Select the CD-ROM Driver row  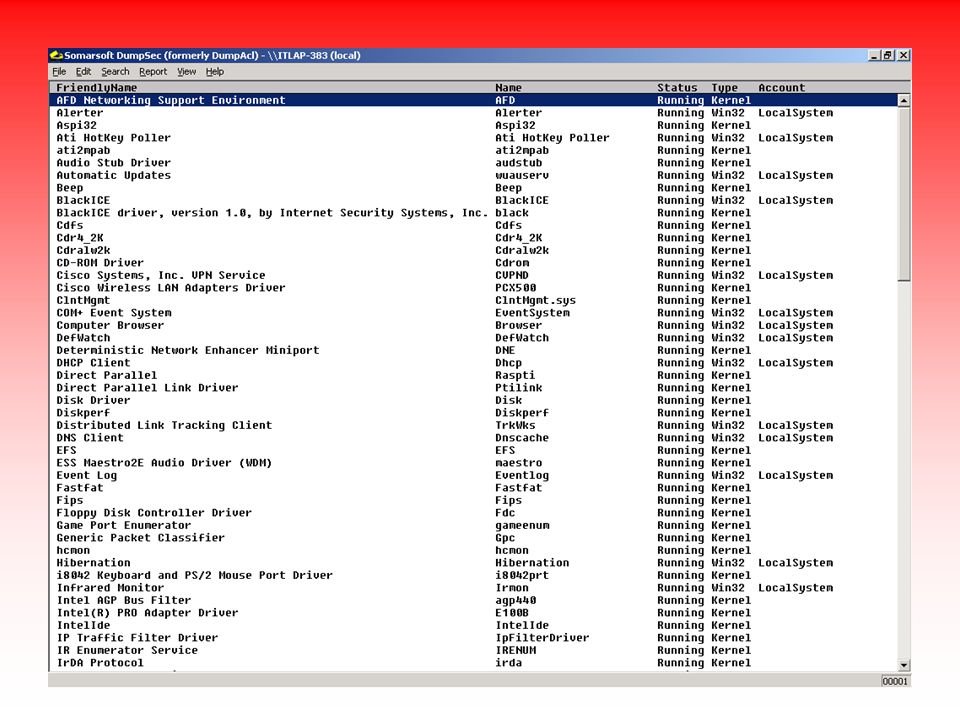click(x=473, y=263)
